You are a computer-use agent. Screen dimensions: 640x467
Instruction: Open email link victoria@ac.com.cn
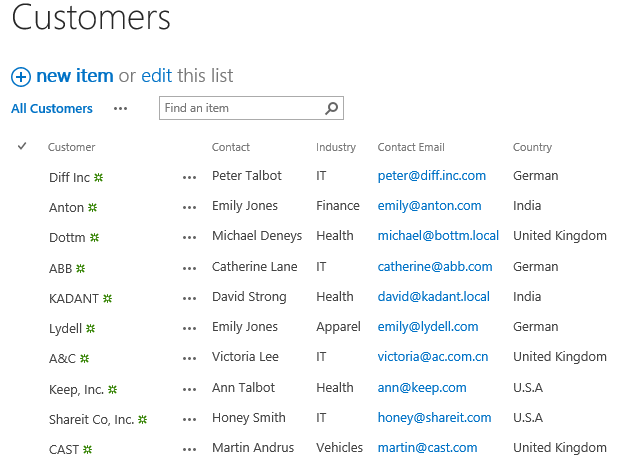433,357
